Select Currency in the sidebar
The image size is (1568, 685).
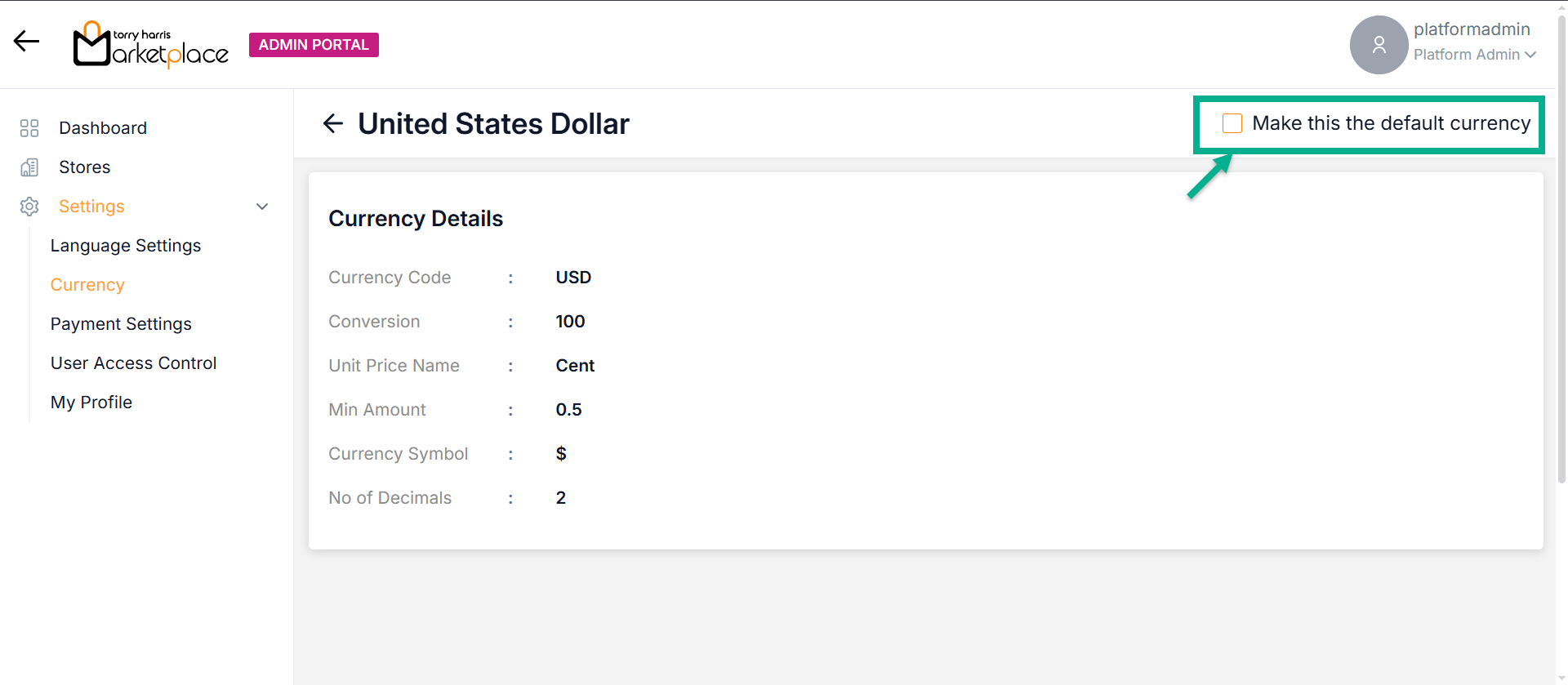tap(87, 285)
